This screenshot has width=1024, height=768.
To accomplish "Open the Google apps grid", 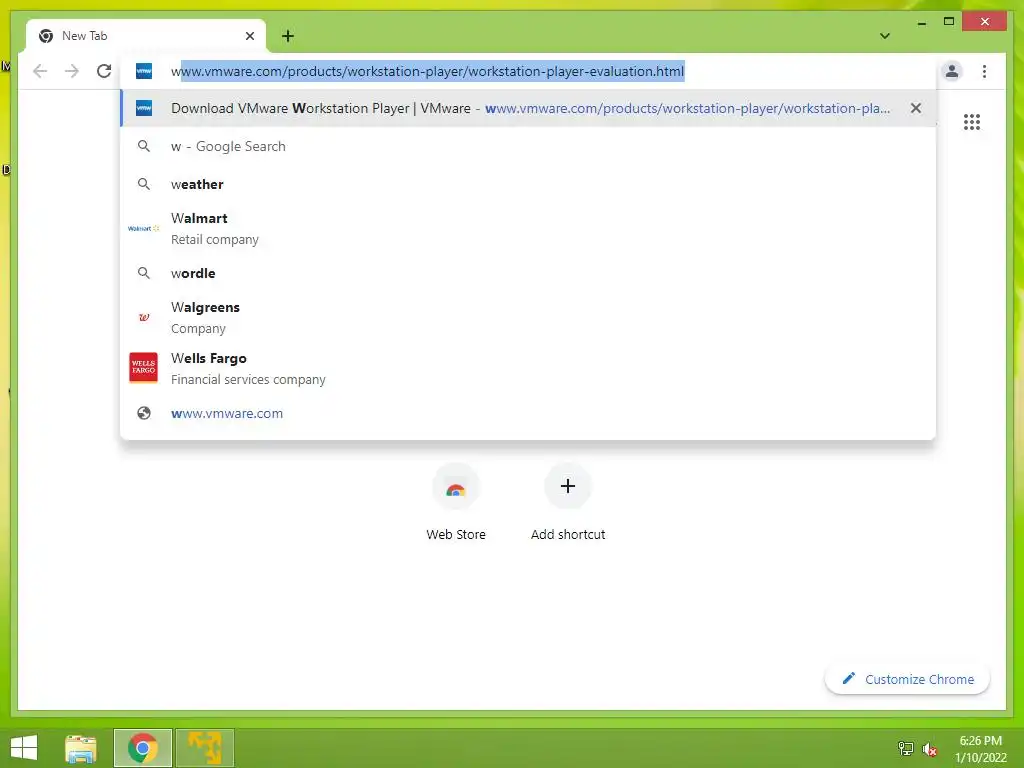I will point(972,122).
